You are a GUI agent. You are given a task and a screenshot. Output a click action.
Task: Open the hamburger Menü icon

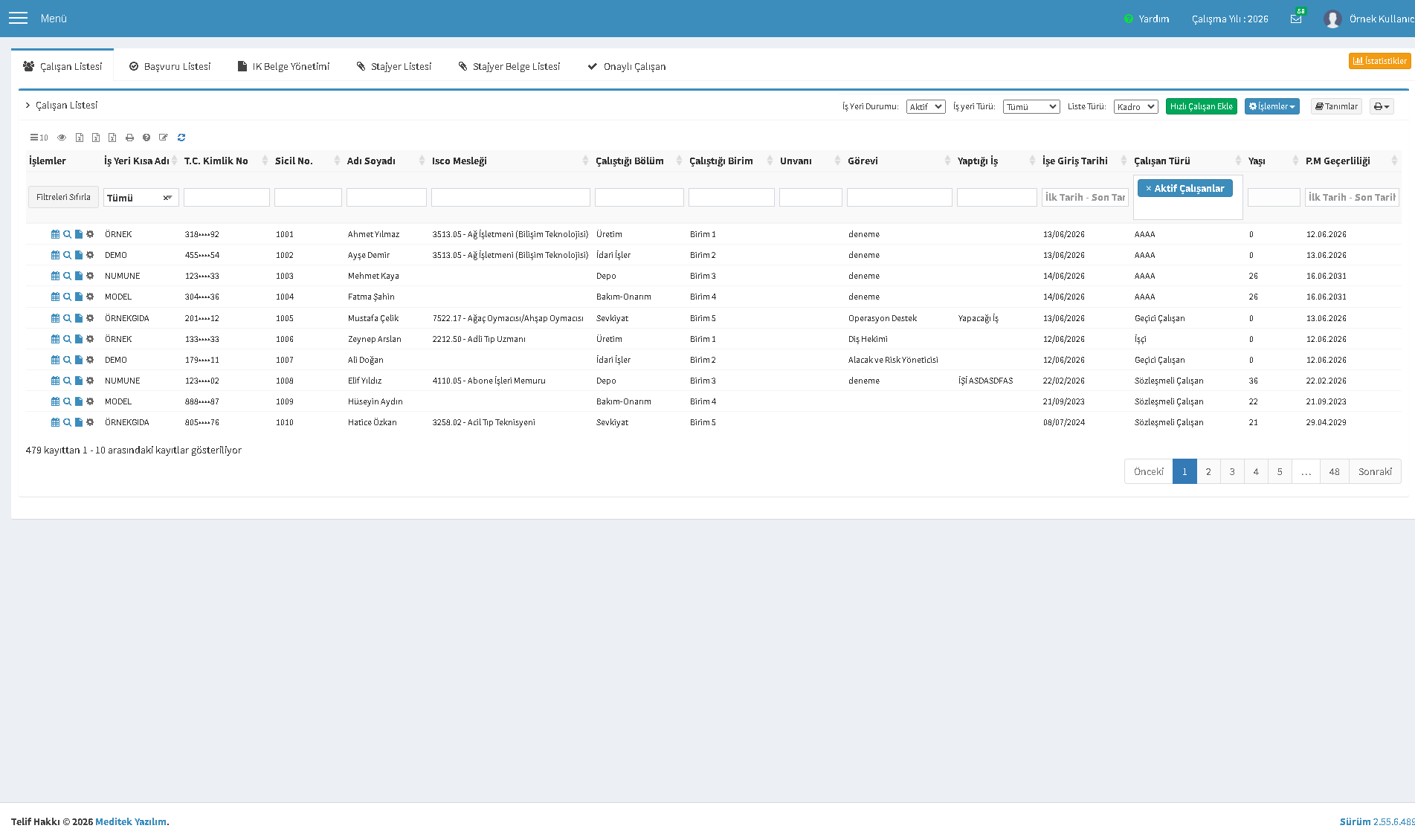(18, 19)
